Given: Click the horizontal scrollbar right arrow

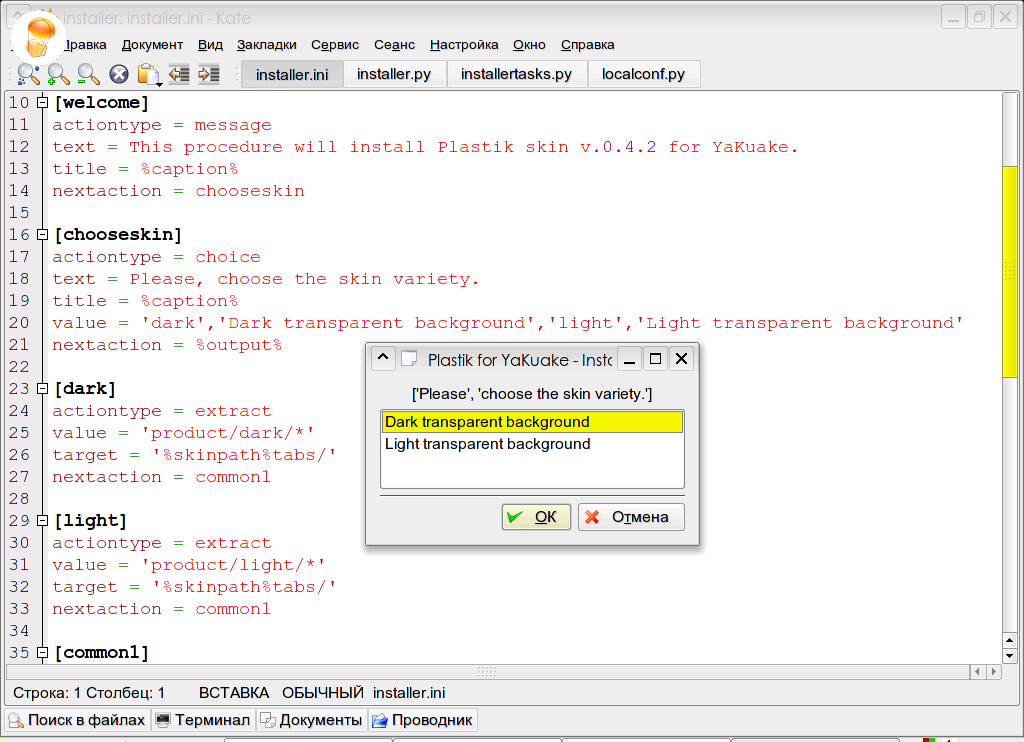Looking at the screenshot, I should click(994, 671).
